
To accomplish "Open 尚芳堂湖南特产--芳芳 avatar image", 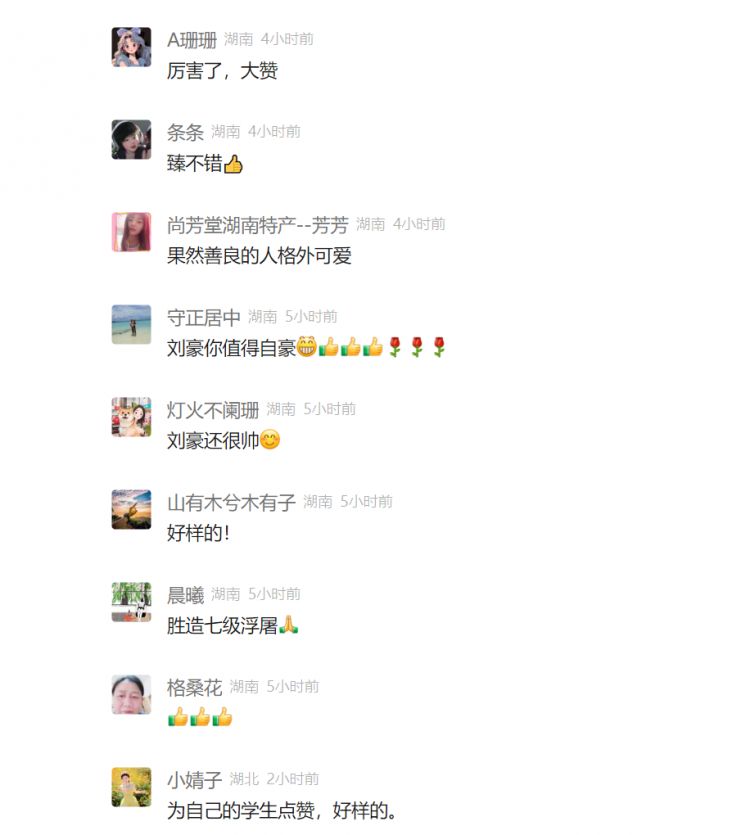I will point(131,232).
